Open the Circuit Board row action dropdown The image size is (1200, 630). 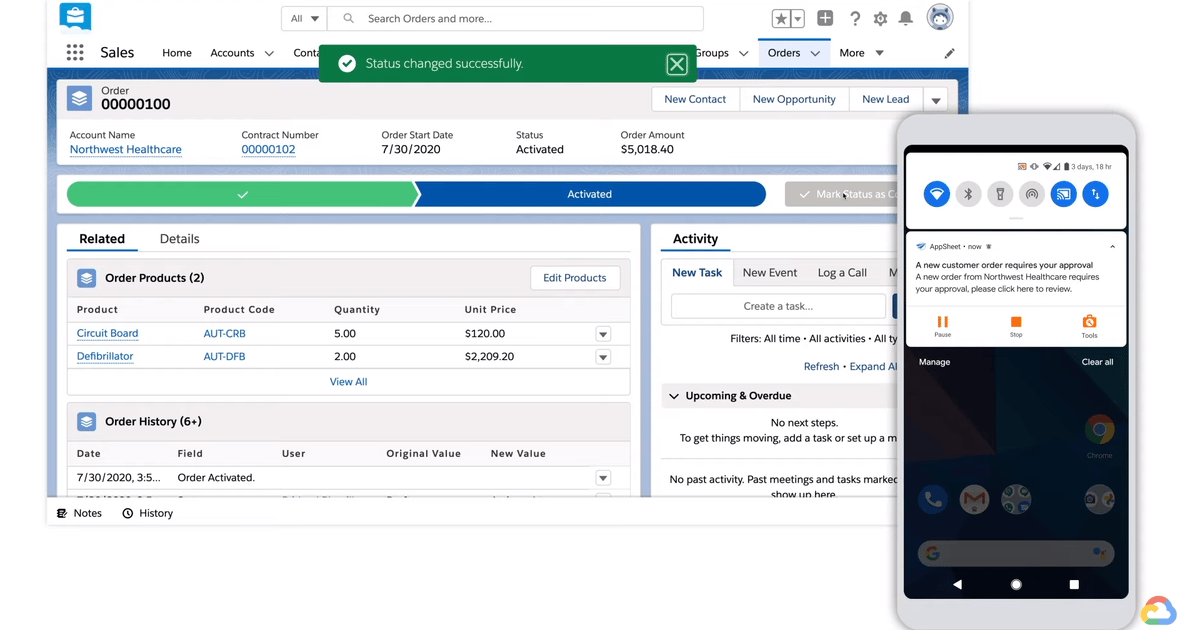pyautogui.click(x=603, y=334)
